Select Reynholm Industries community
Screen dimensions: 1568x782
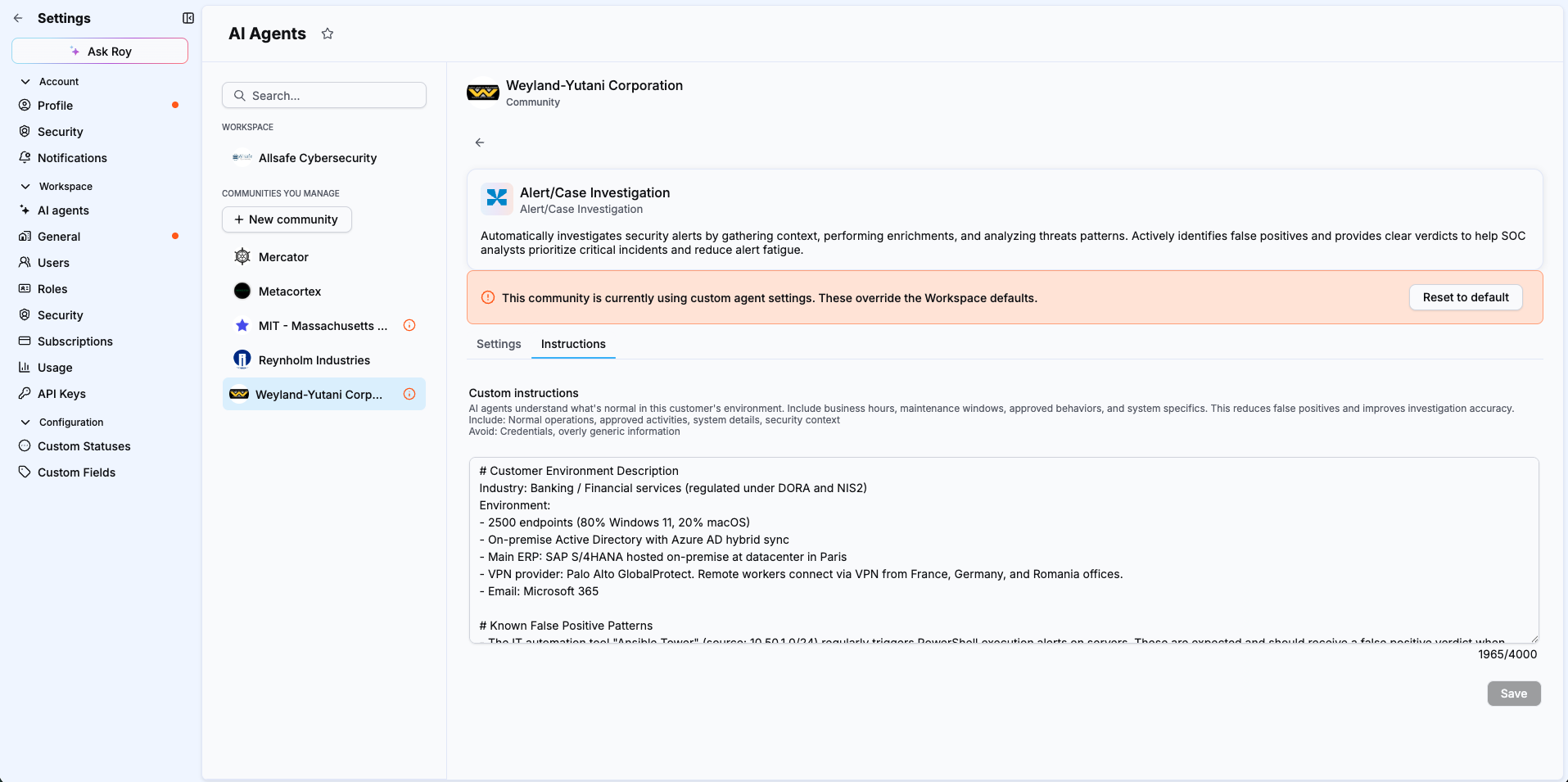pyautogui.click(x=324, y=360)
